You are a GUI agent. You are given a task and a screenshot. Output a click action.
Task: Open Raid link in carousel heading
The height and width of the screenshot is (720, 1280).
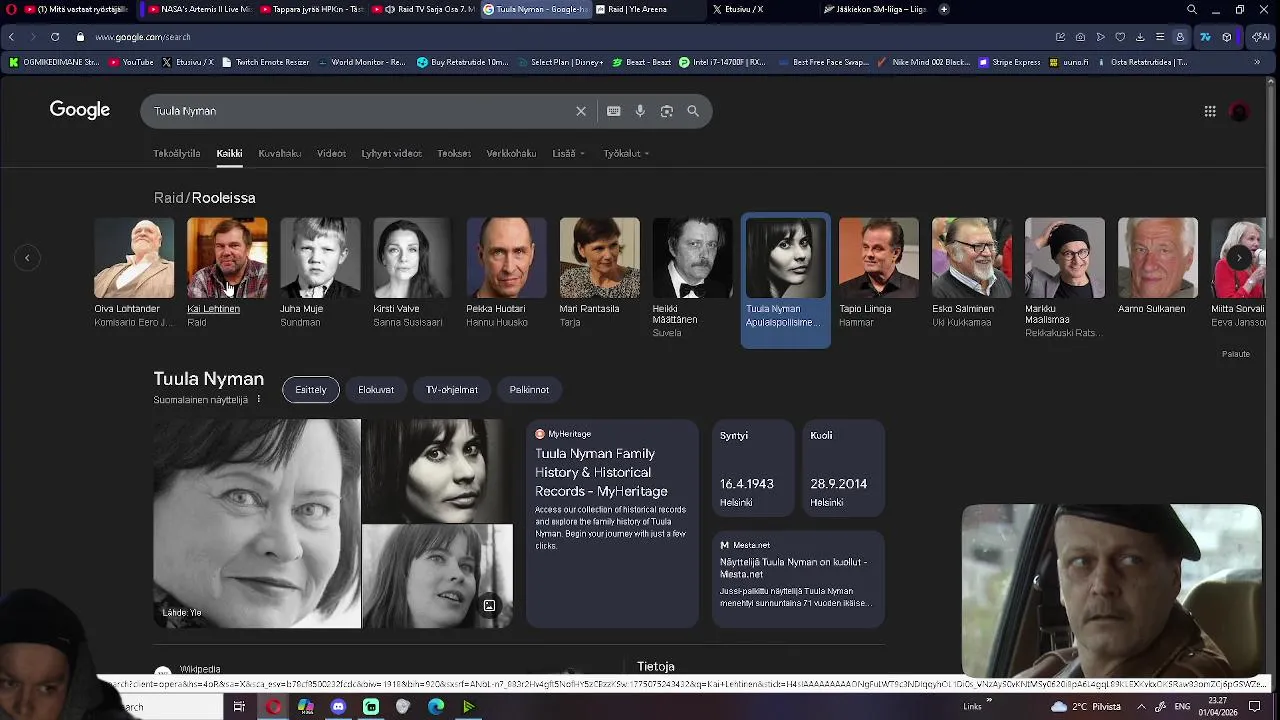(169, 198)
